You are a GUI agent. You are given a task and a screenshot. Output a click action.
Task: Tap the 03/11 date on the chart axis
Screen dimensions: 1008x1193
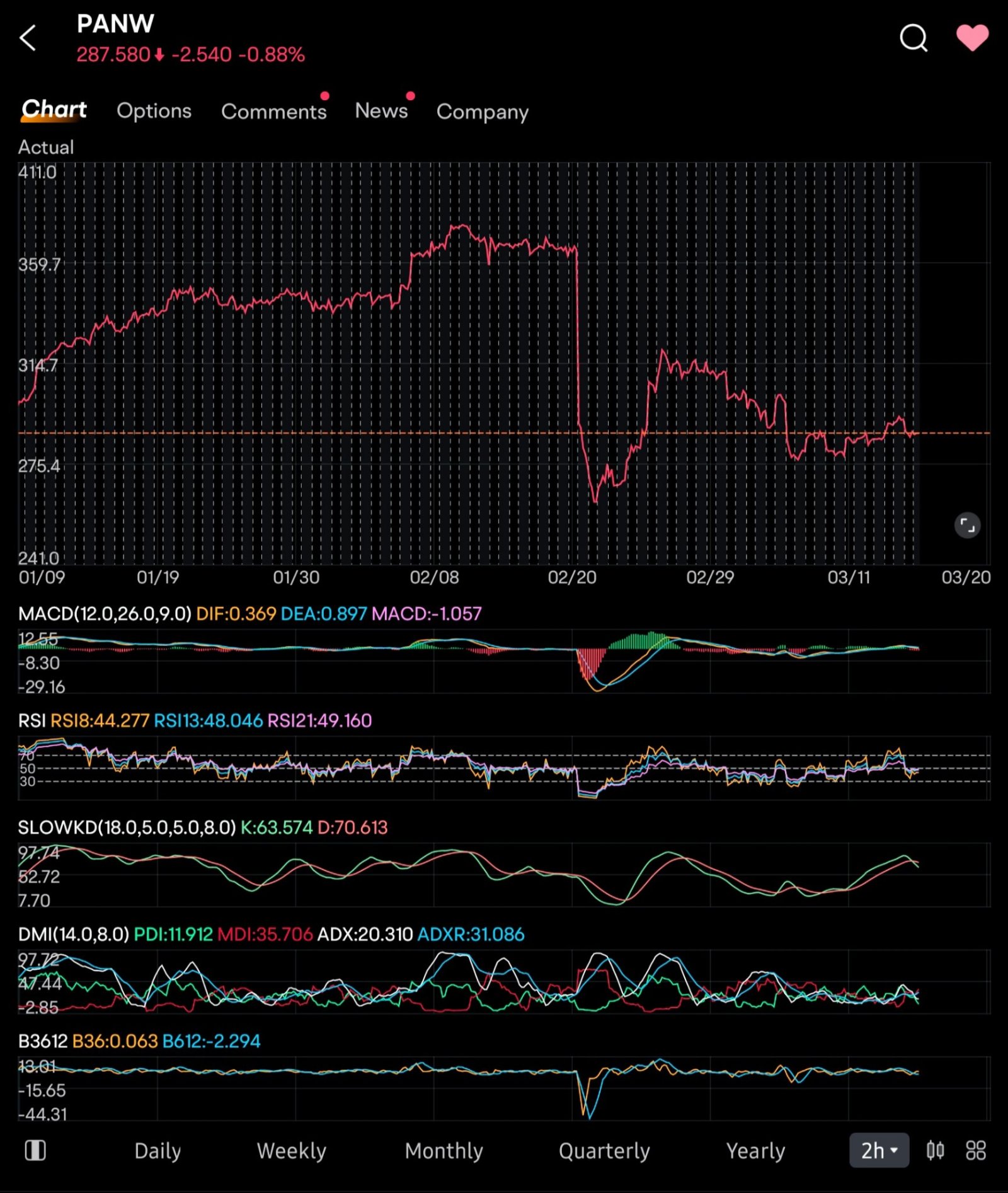click(x=849, y=577)
